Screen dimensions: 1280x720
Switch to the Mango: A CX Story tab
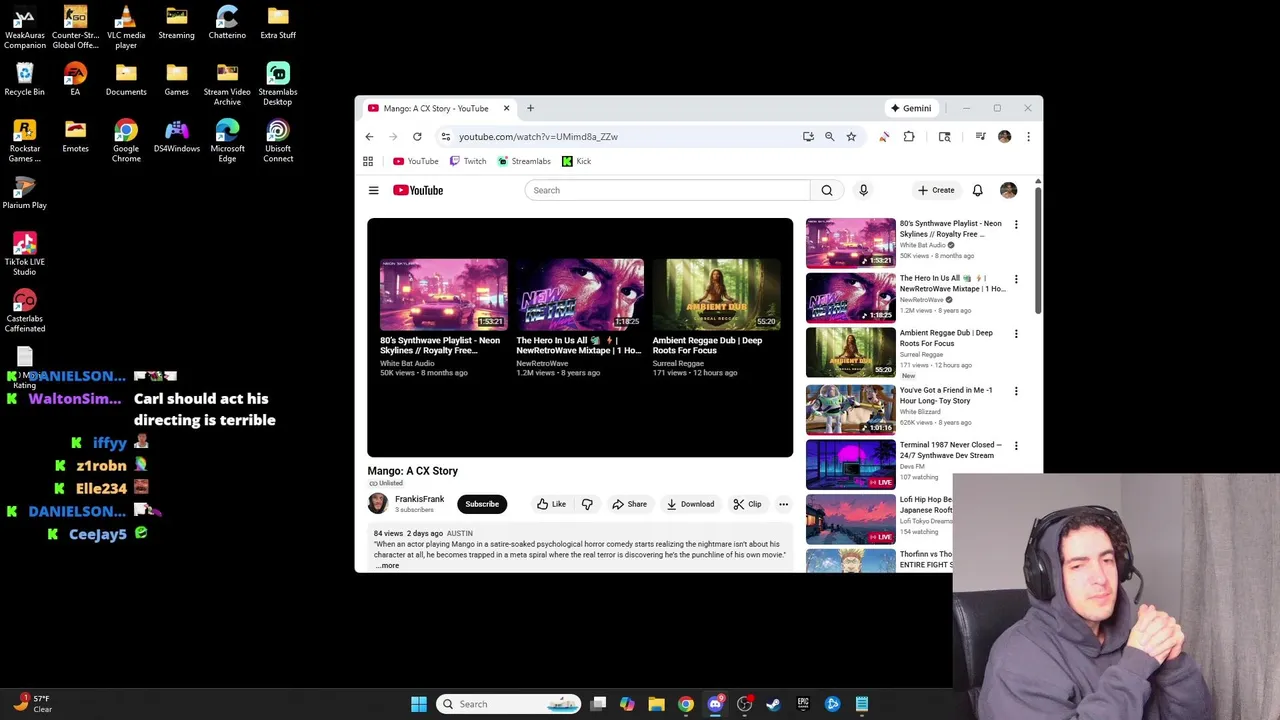pos(437,108)
